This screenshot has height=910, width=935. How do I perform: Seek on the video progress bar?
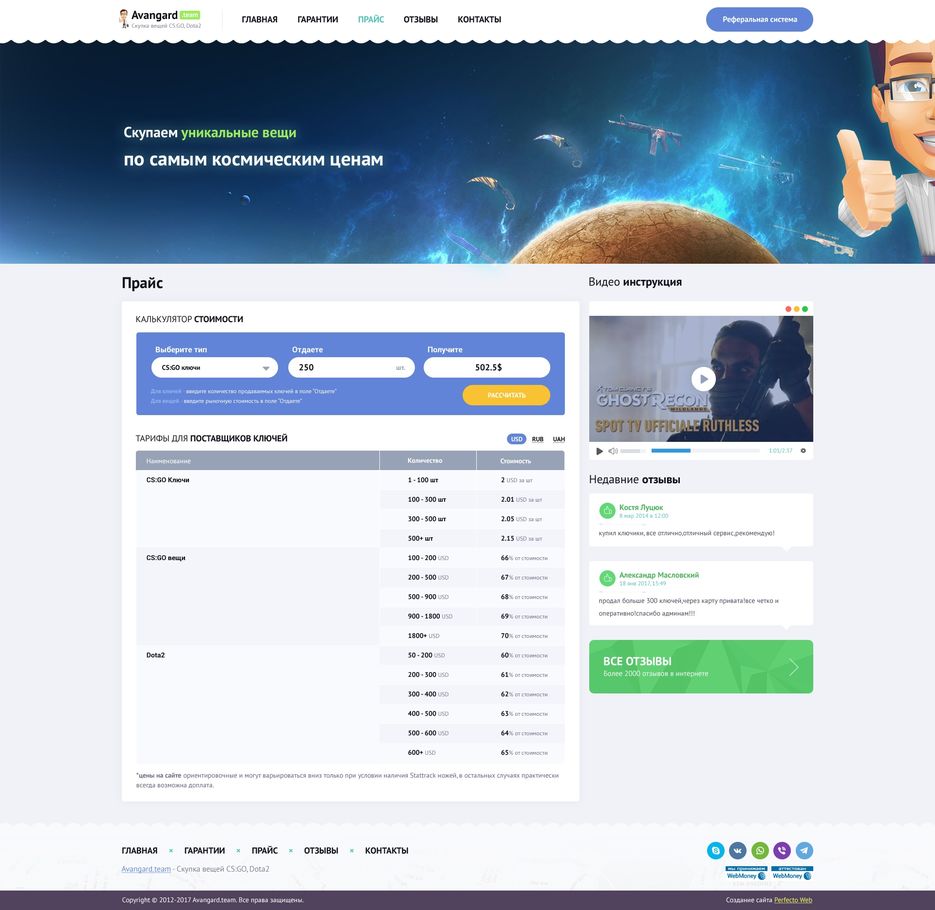[x=705, y=451]
